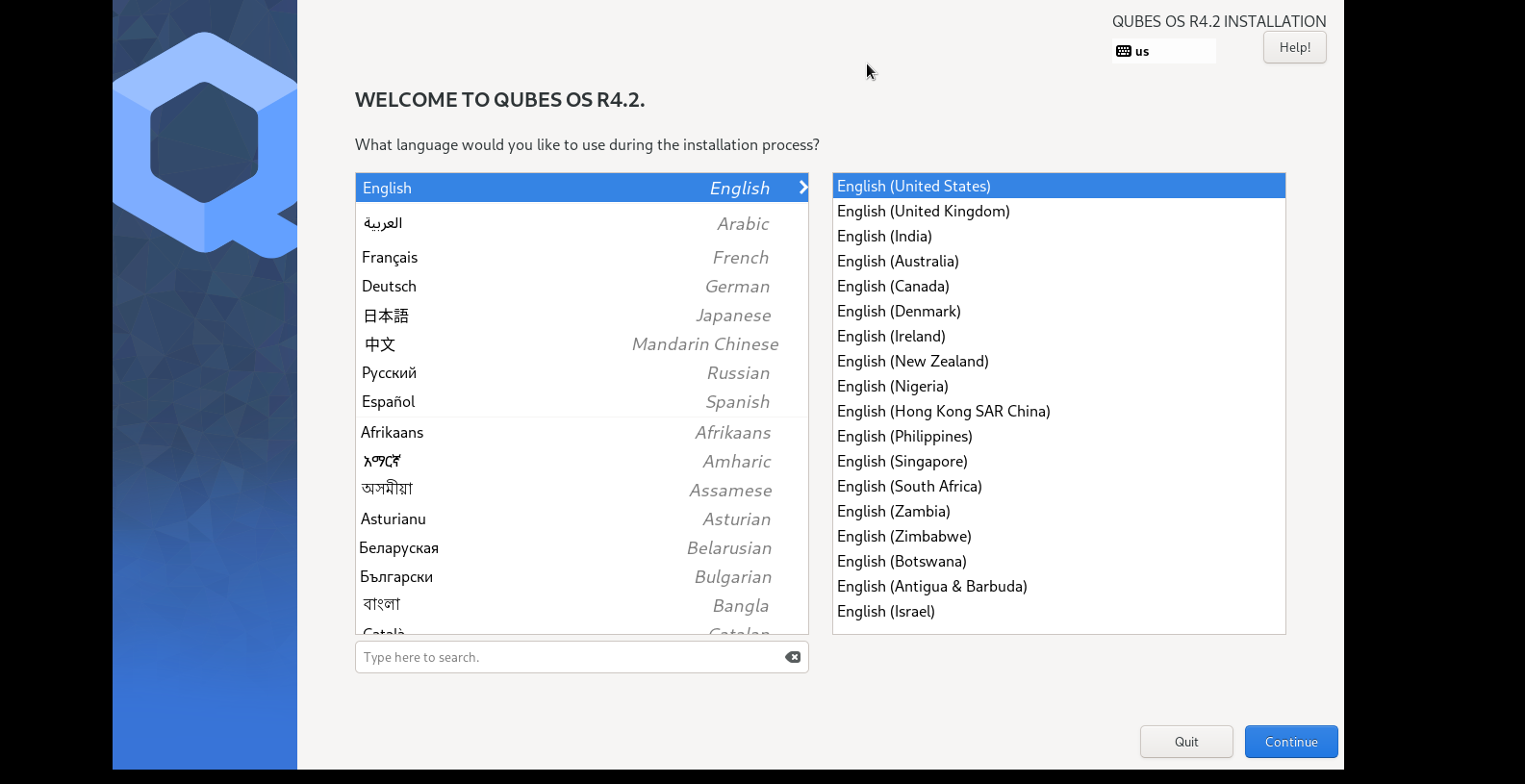This screenshot has width=1525, height=784.
Task: Pick Asturianu (Asturian) language
Action: (x=582, y=519)
